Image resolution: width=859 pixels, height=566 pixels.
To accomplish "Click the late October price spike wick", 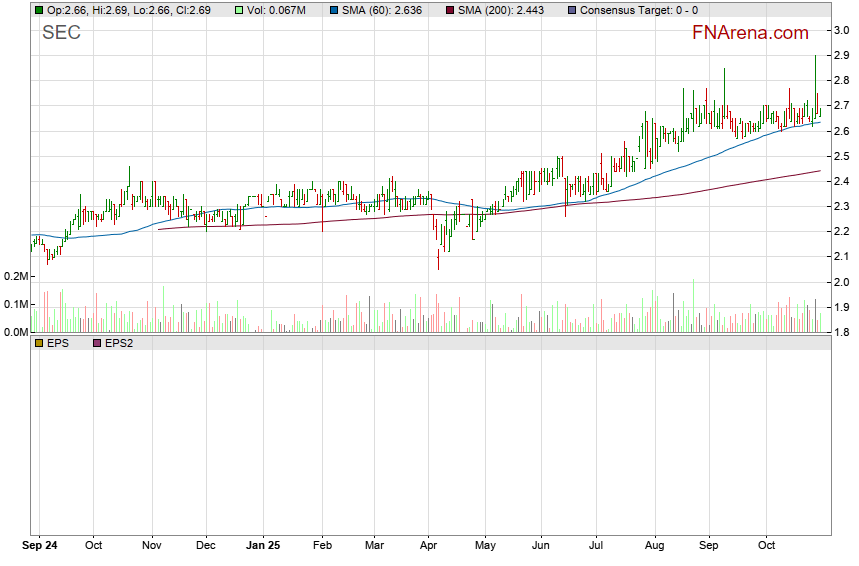I will pos(816,70).
